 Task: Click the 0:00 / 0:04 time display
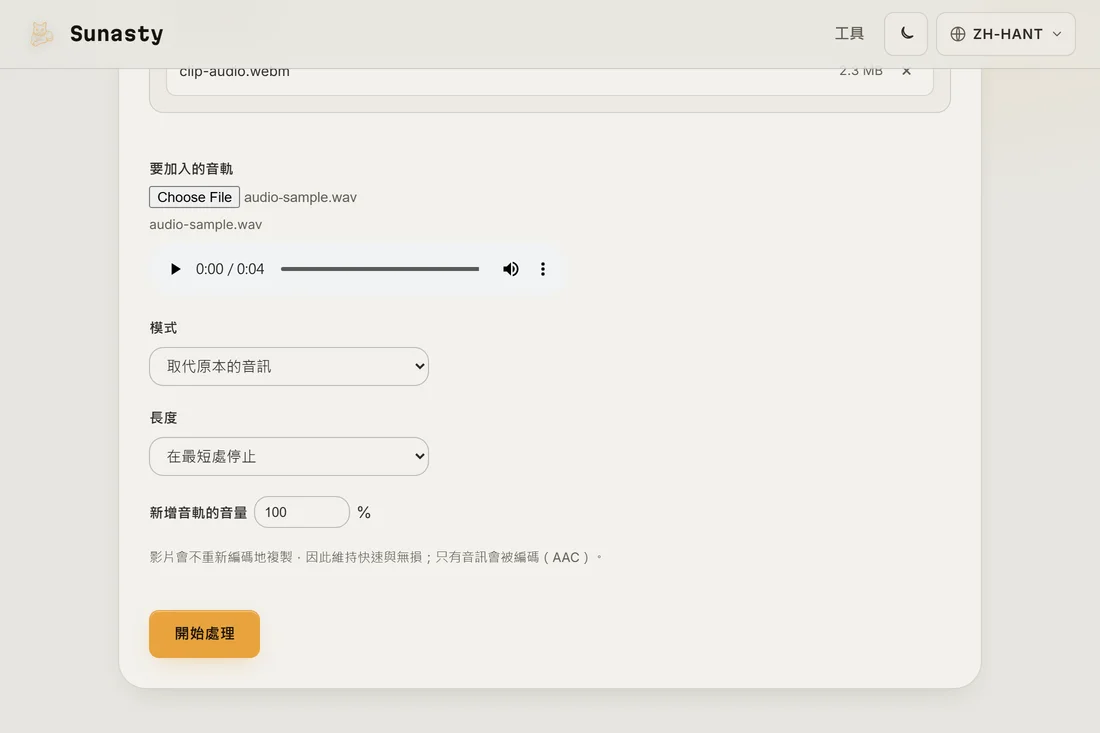[x=229, y=269]
